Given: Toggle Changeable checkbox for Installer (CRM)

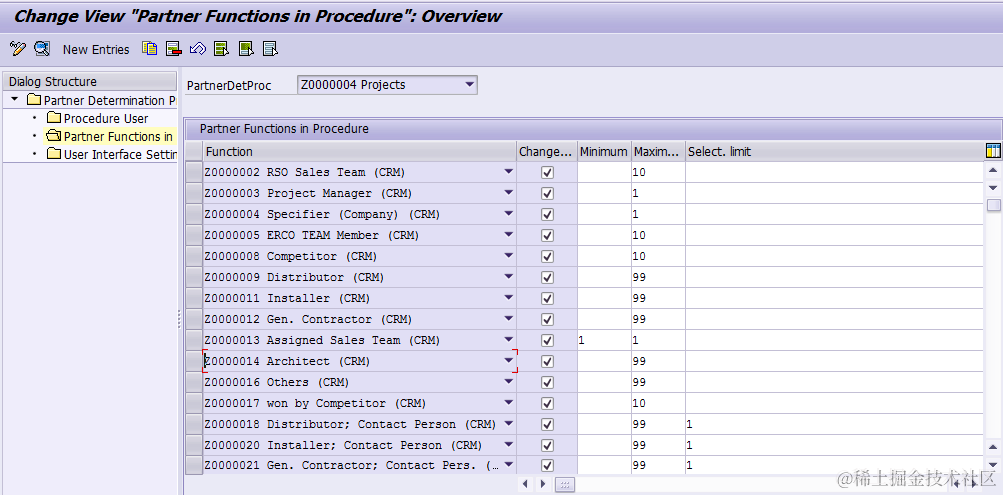Looking at the screenshot, I should coord(547,298).
